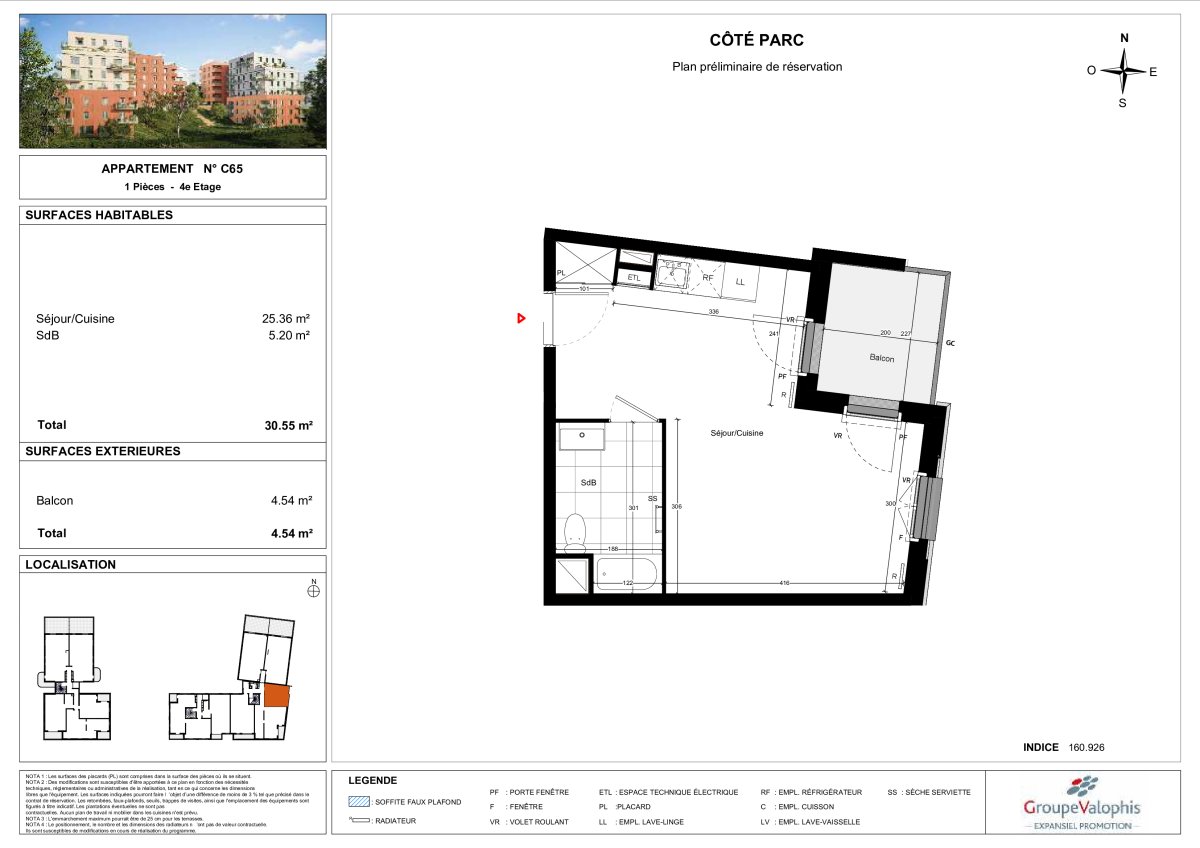This screenshot has height=848, width=1200.
Task: Select 'F : FENÊTRE' legend entry
Action: (516, 807)
